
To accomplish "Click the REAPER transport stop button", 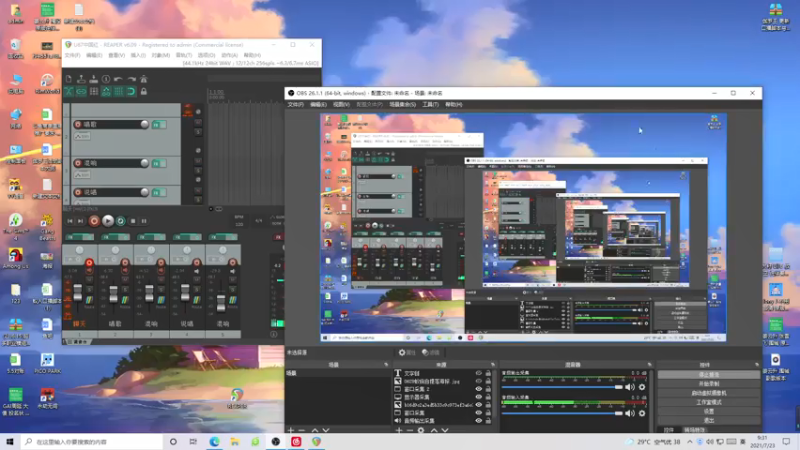I will [133, 221].
